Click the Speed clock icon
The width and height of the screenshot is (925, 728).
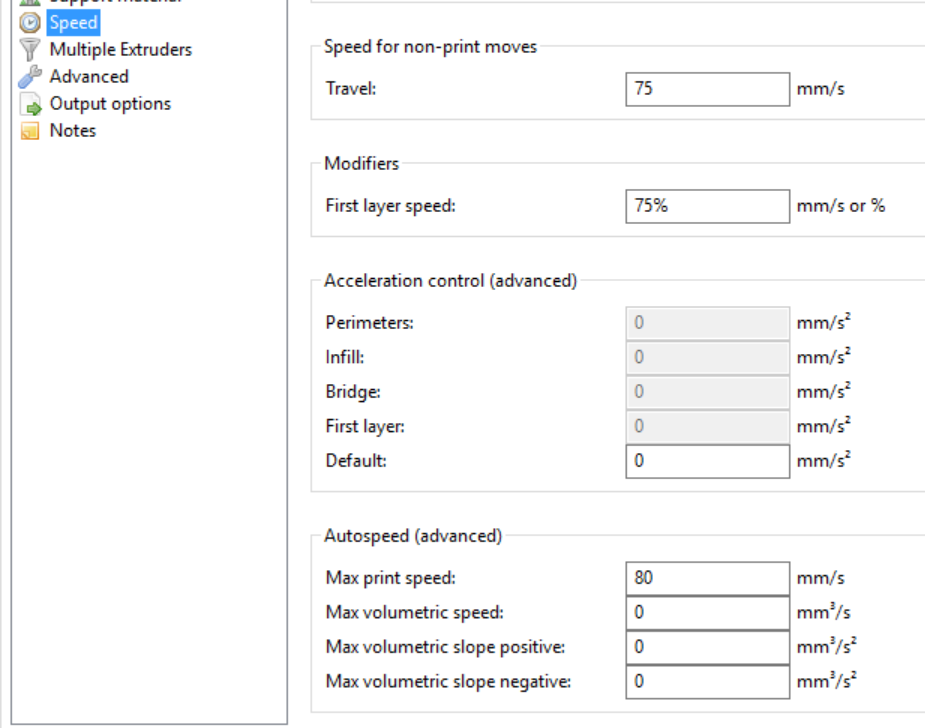coord(30,22)
